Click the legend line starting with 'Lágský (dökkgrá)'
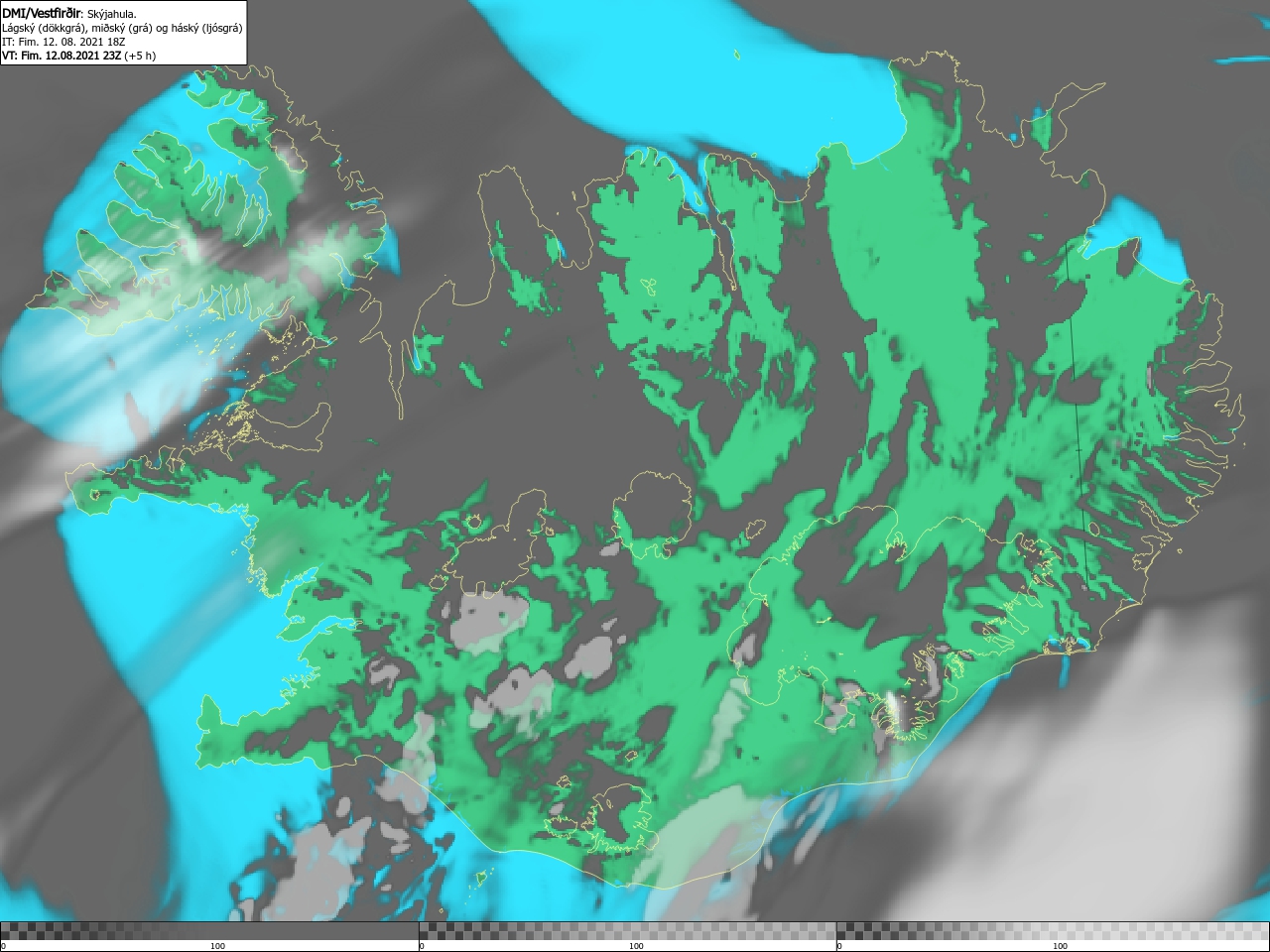Viewport: 1270px width, 952px height. (122, 28)
